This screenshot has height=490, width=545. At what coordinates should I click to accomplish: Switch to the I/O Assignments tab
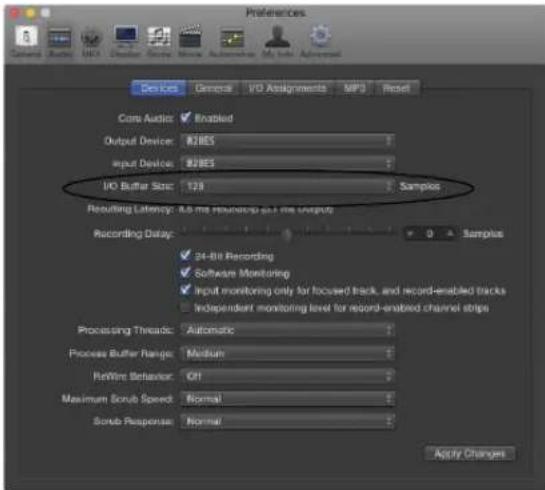(287, 88)
